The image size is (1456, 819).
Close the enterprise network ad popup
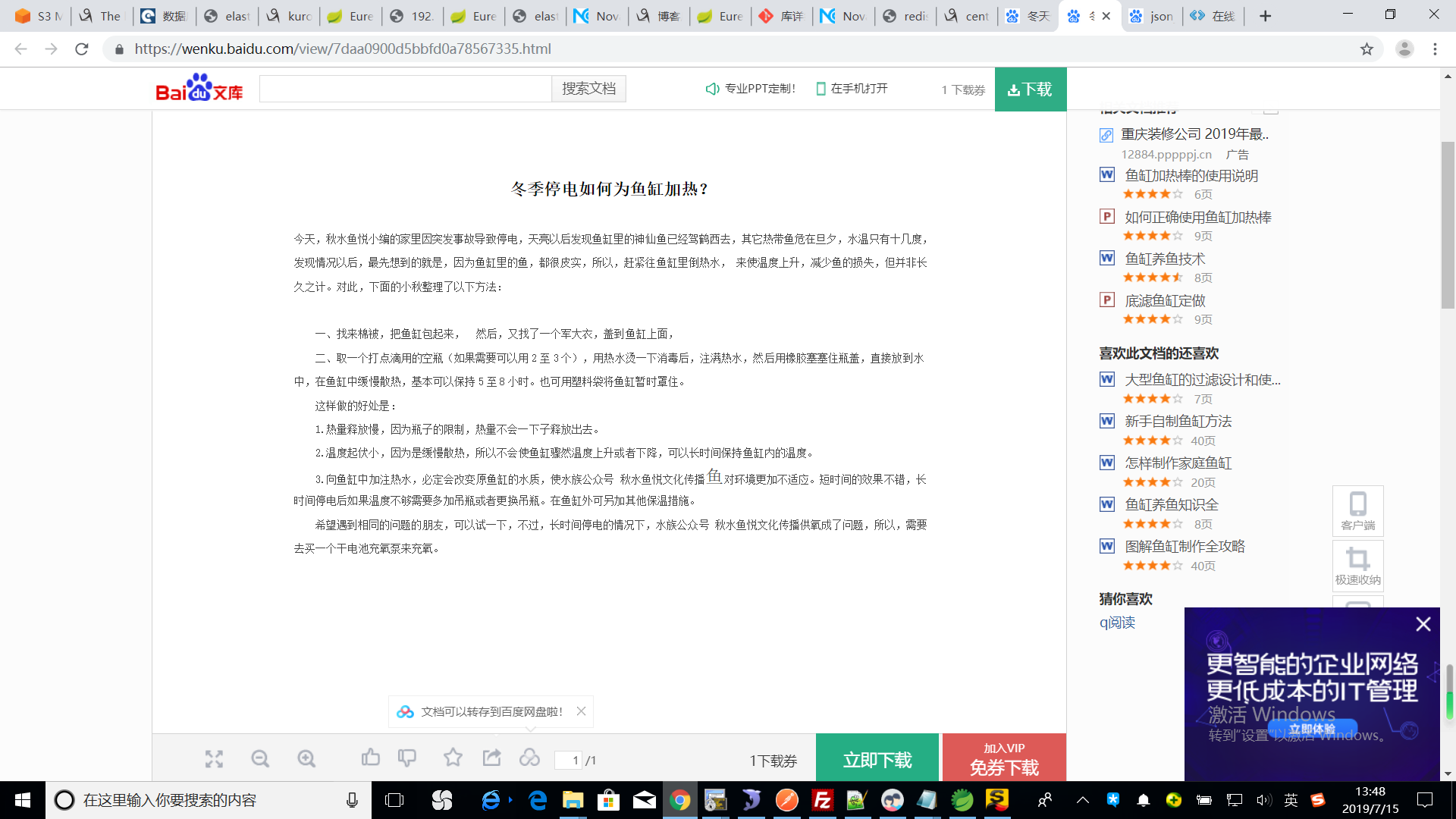tap(1423, 624)
